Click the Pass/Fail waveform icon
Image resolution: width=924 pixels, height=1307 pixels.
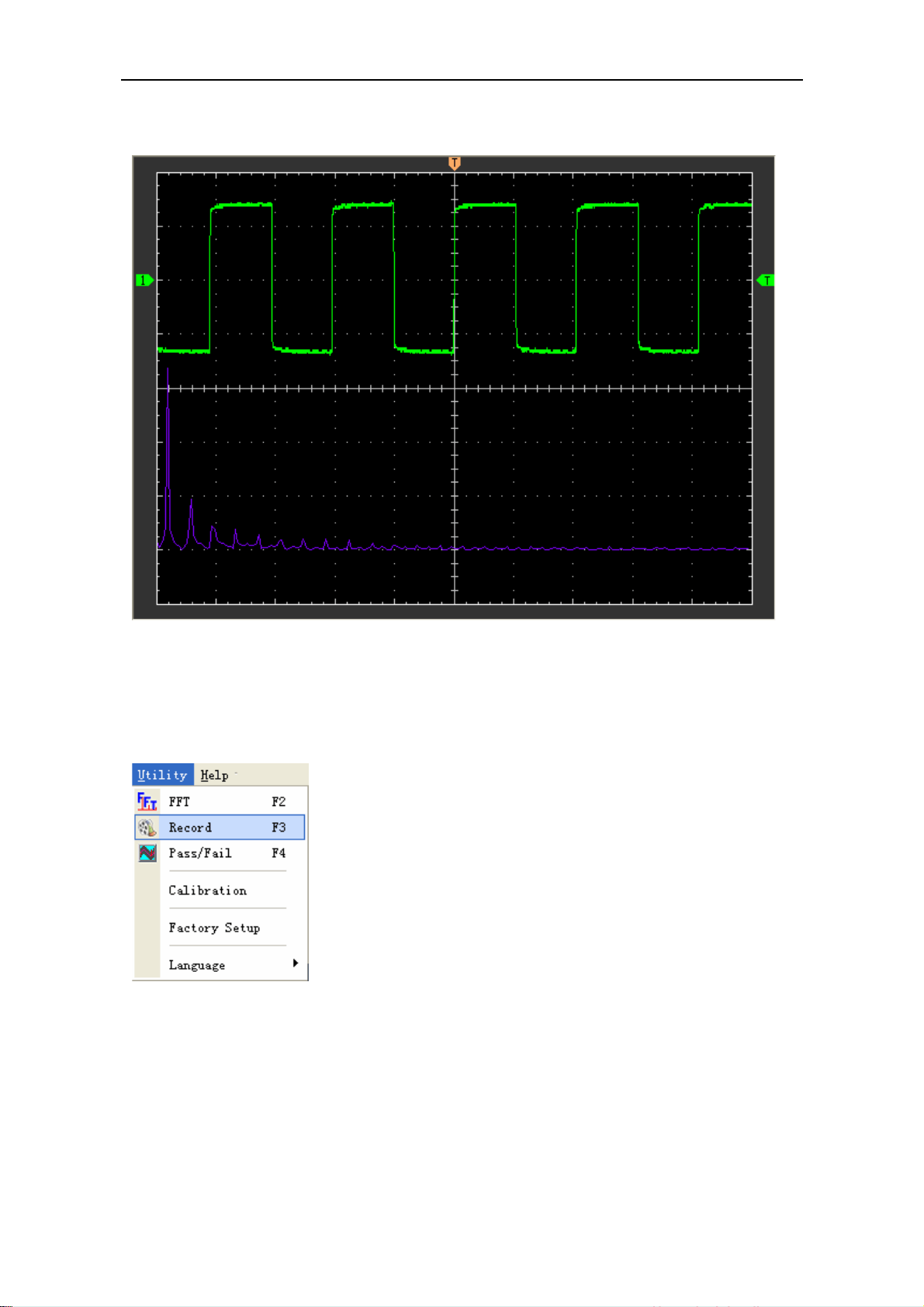pyautogui.click(x=147, y=853)
